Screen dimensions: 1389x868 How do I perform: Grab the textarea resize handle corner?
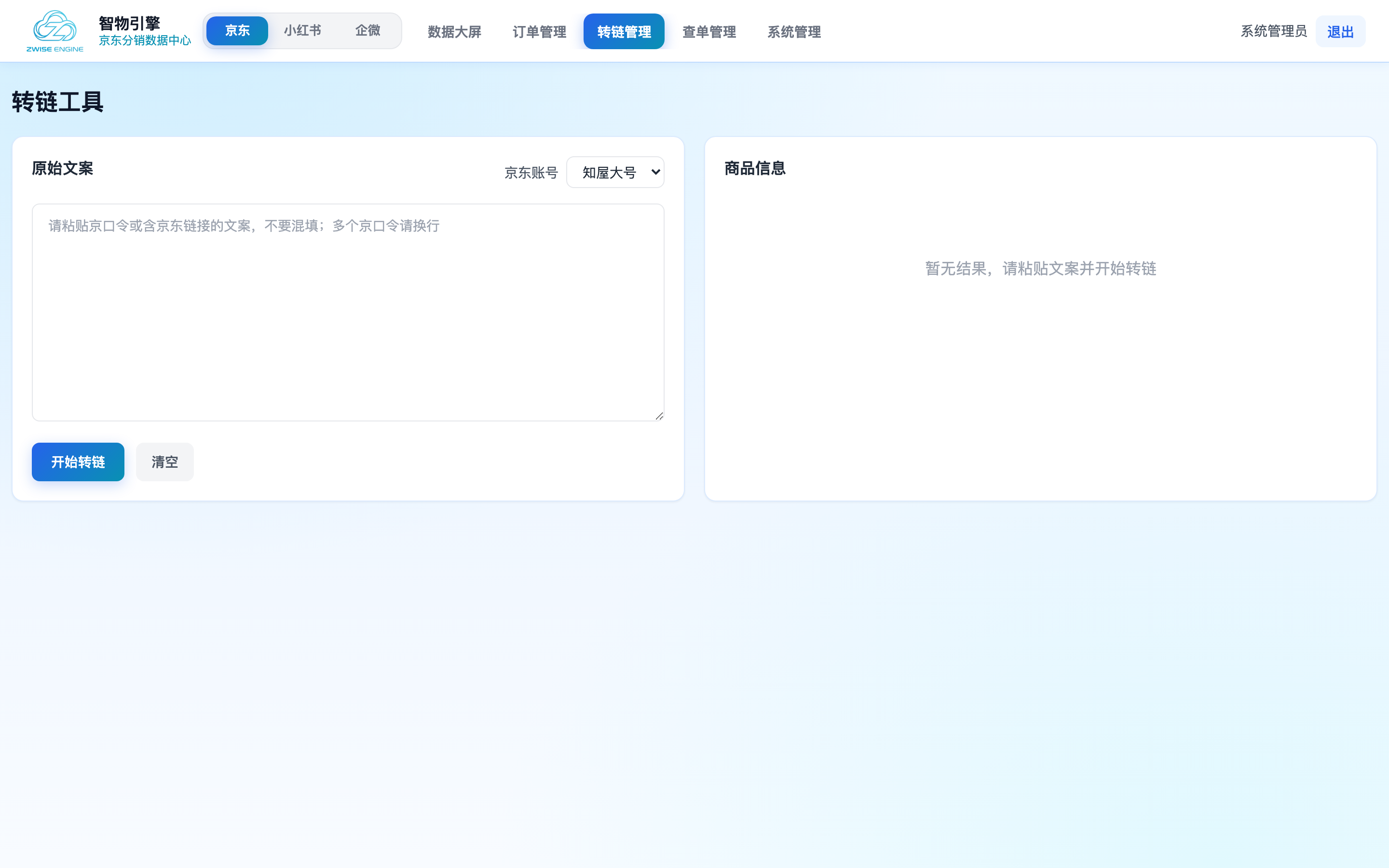659,416
